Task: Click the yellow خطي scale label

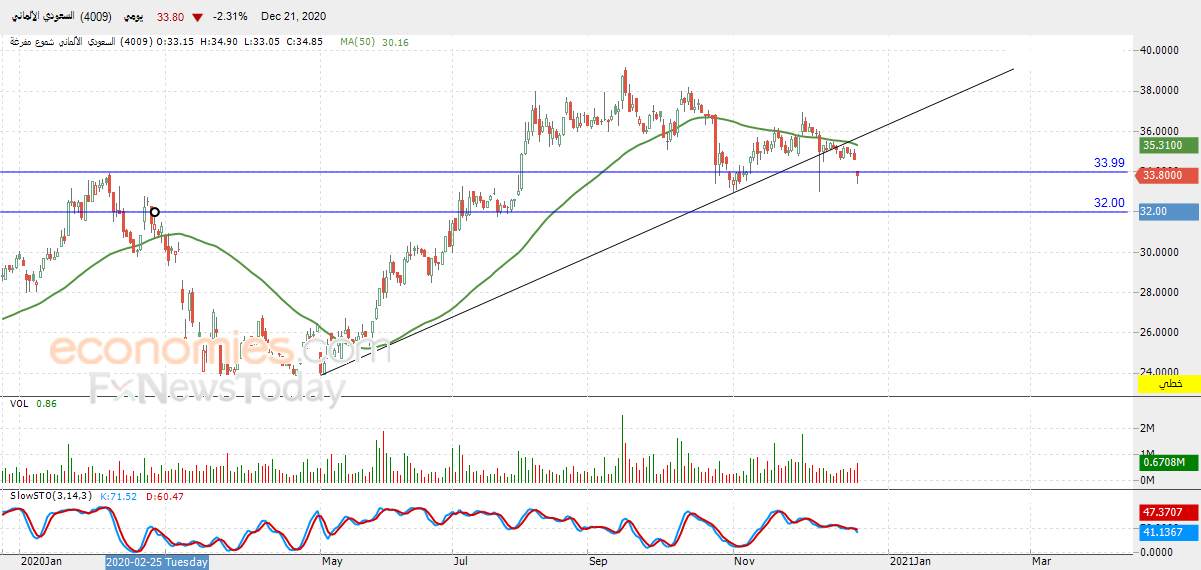Action: pos(1169,384)
